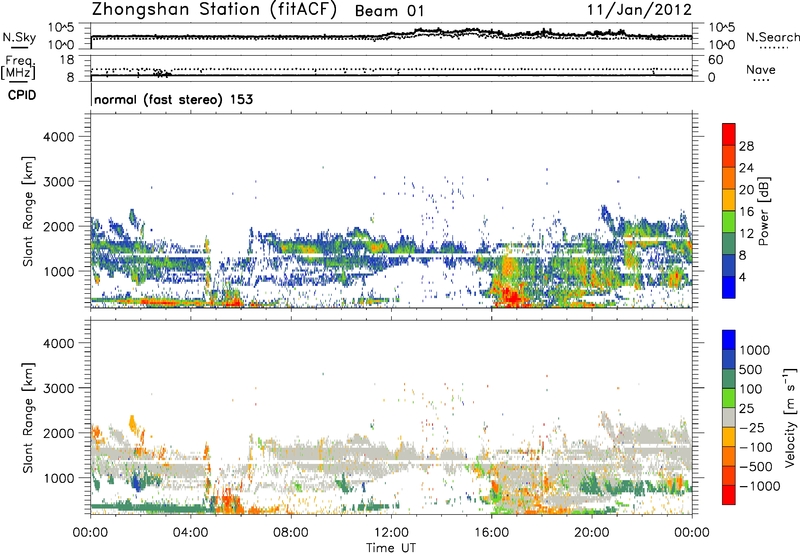Click the '3000' tick of the velocity panel
The height and width of the screenshot is (554, 800).
click(x=58, y=388)
